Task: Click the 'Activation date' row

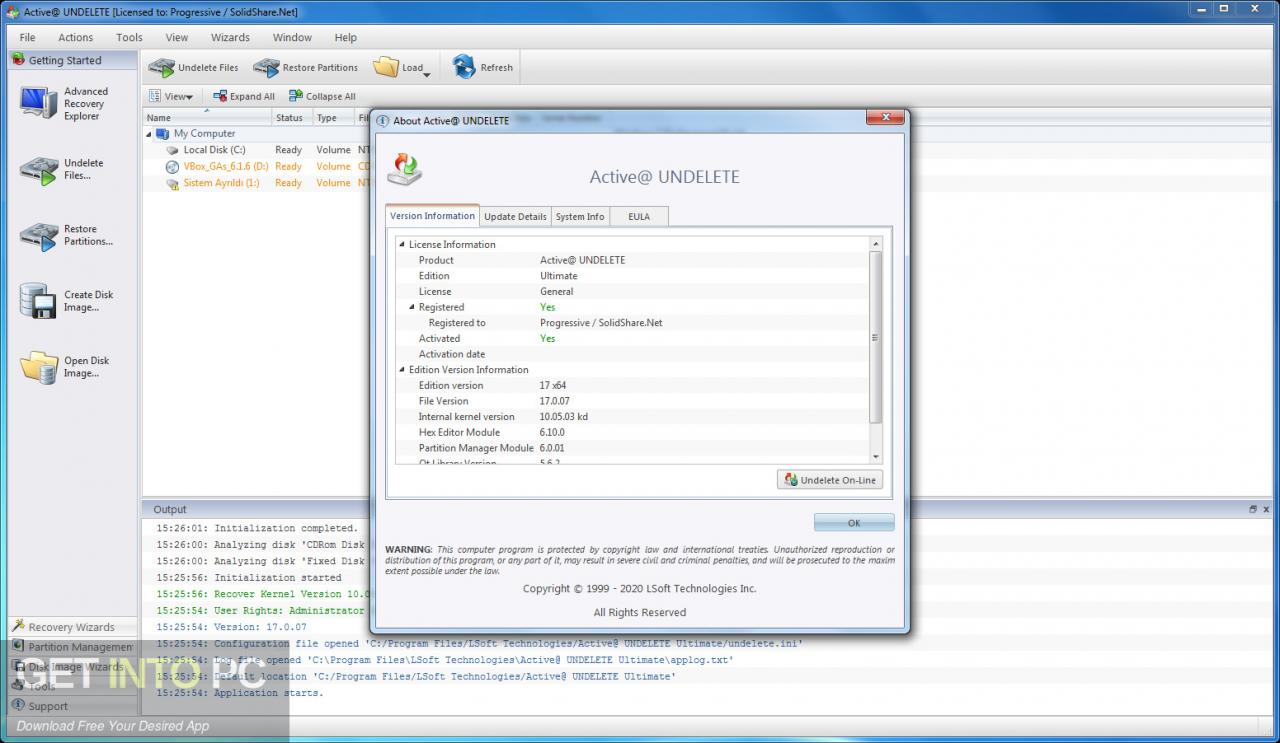Action: pos(633,354)
